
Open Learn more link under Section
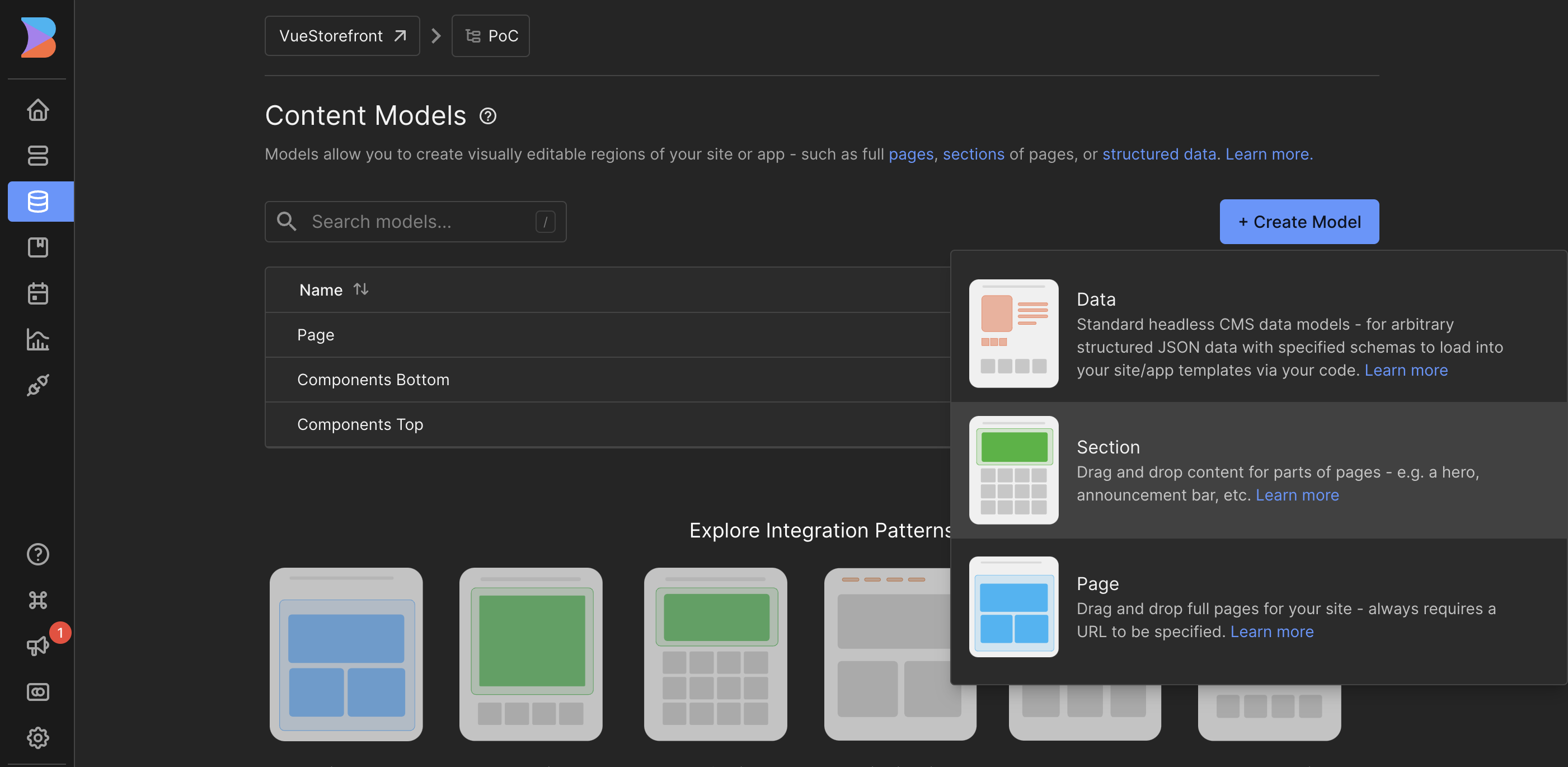click(1297, 495)
